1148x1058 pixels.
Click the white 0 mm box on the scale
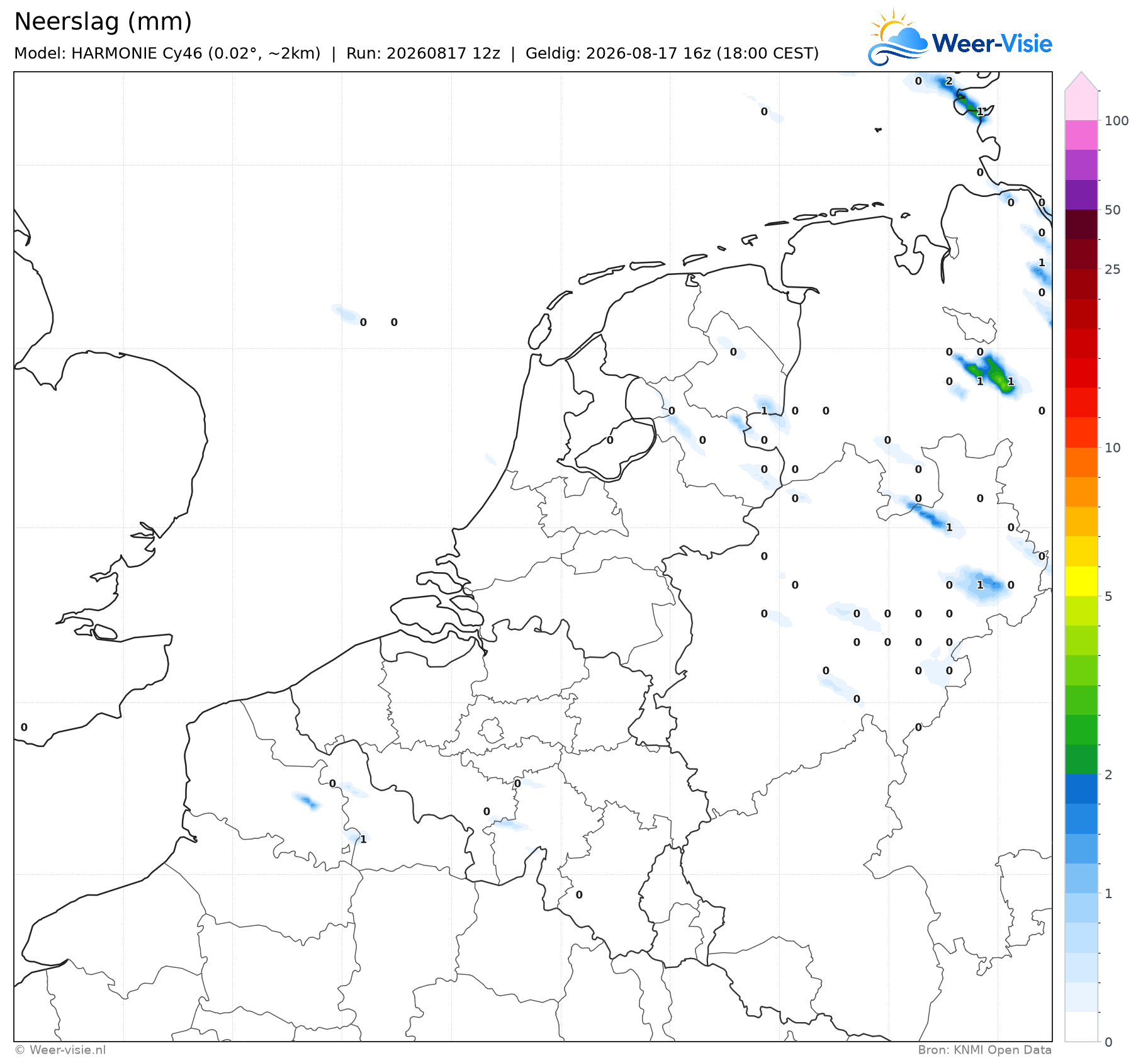tap(1081, 1027)
